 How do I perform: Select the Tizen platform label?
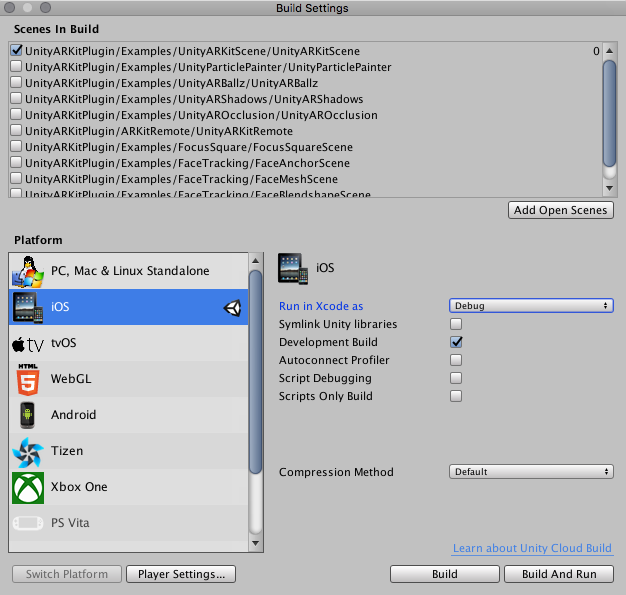click(67, 450)
